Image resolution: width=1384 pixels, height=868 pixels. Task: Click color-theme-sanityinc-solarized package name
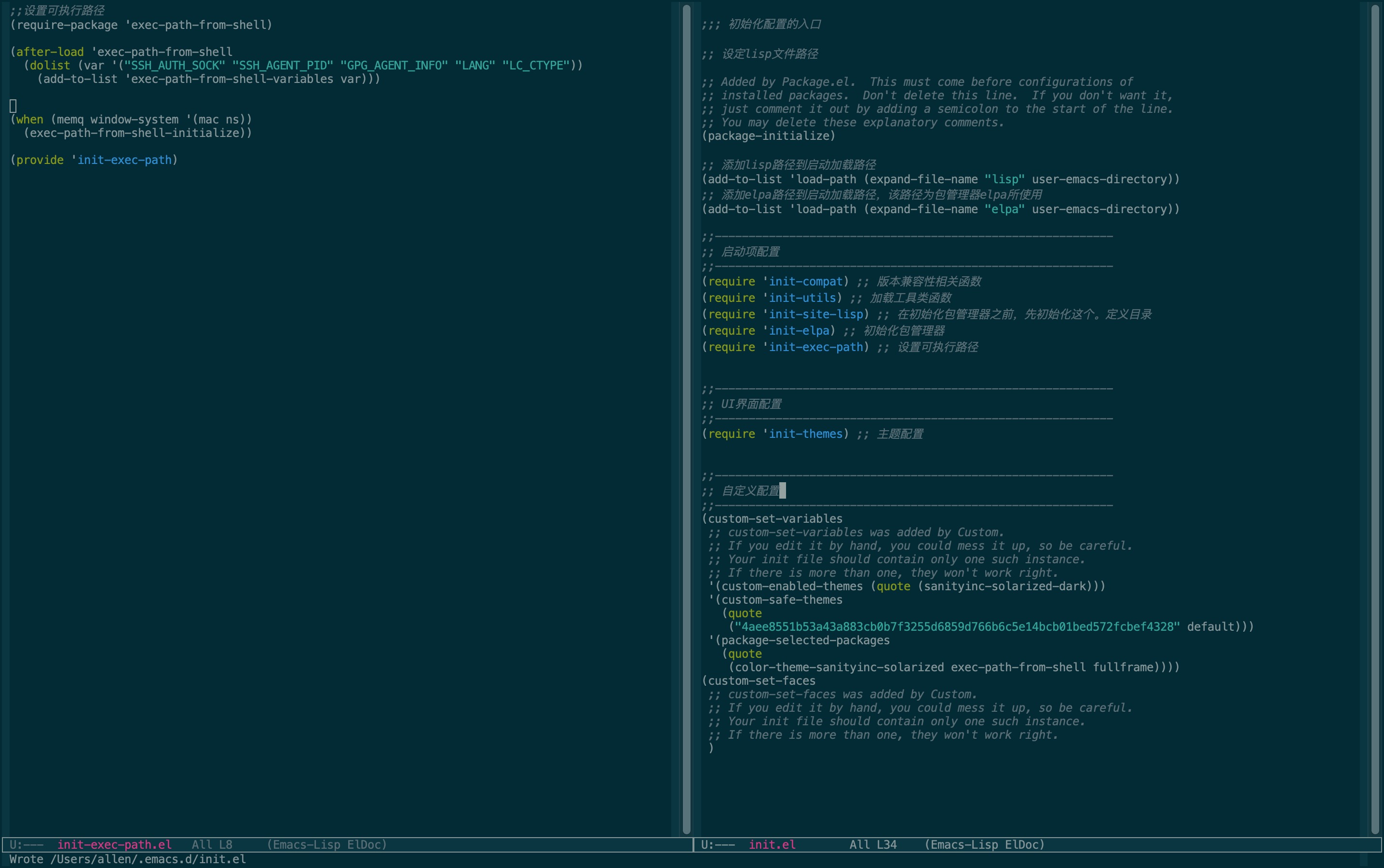pos(839,667)
